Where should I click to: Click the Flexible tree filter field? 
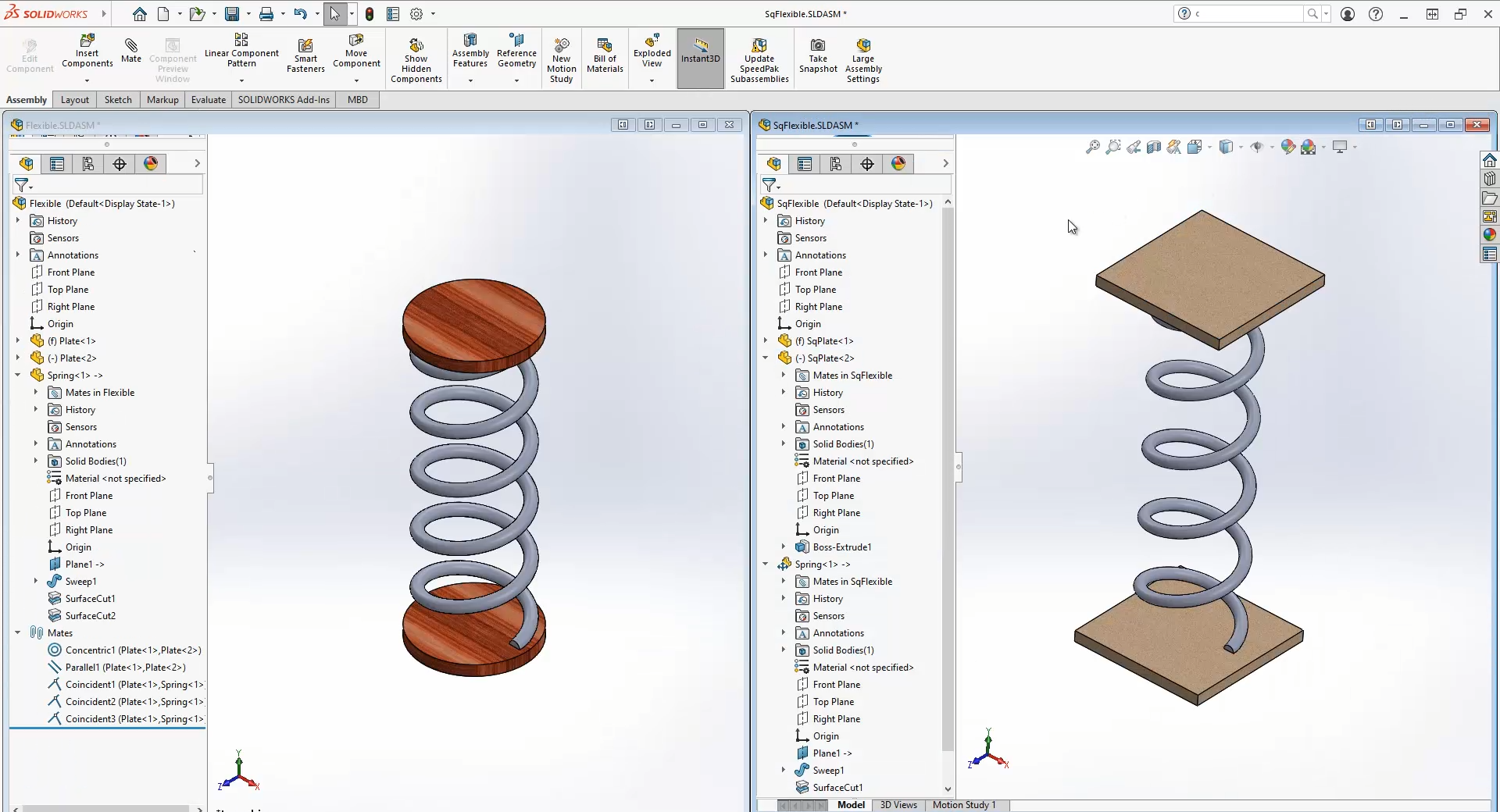coord(107,185)
